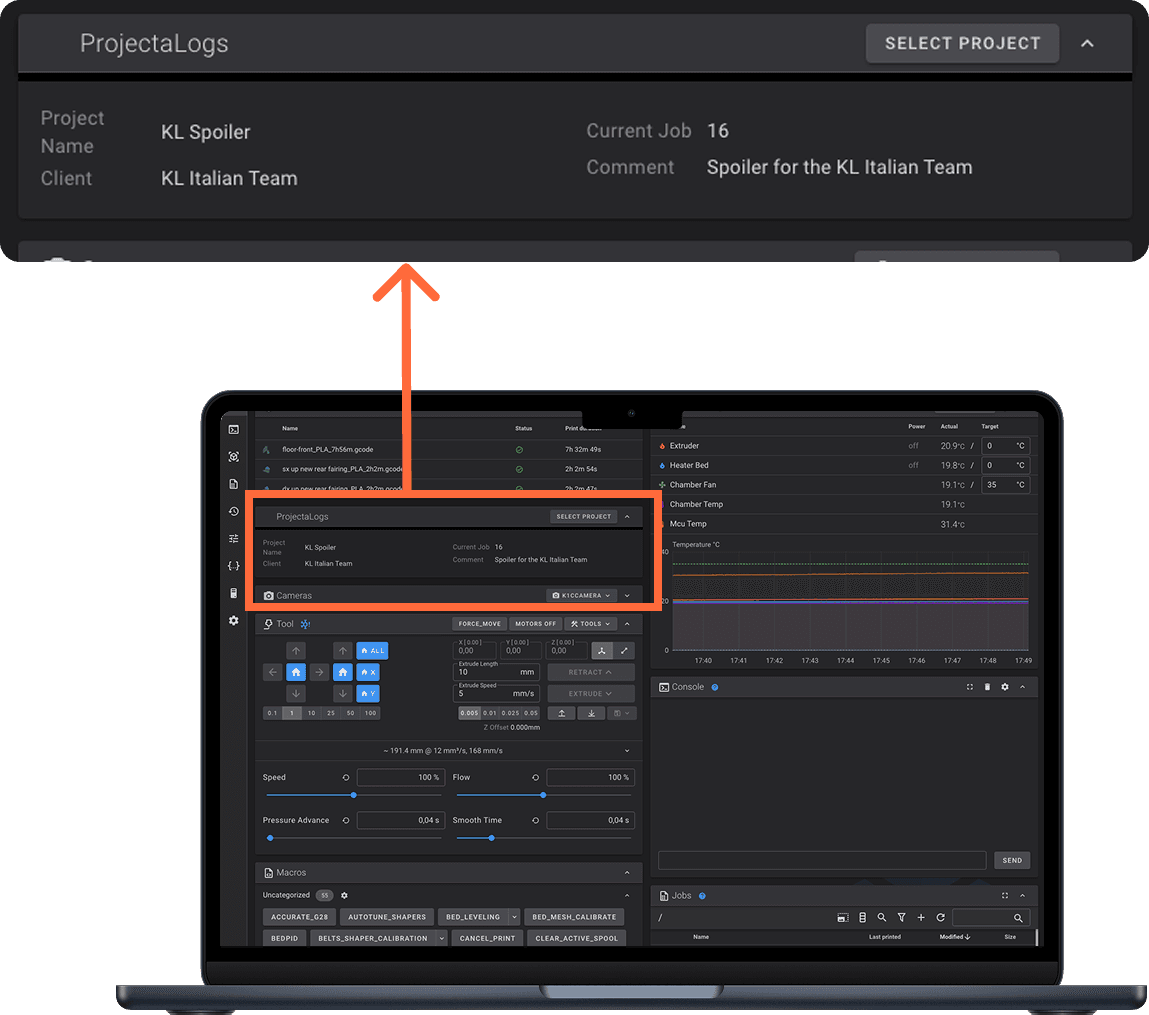Open the K1CCAMERA camera selector dropdown
The image size is (1149, 1015).
581,595
